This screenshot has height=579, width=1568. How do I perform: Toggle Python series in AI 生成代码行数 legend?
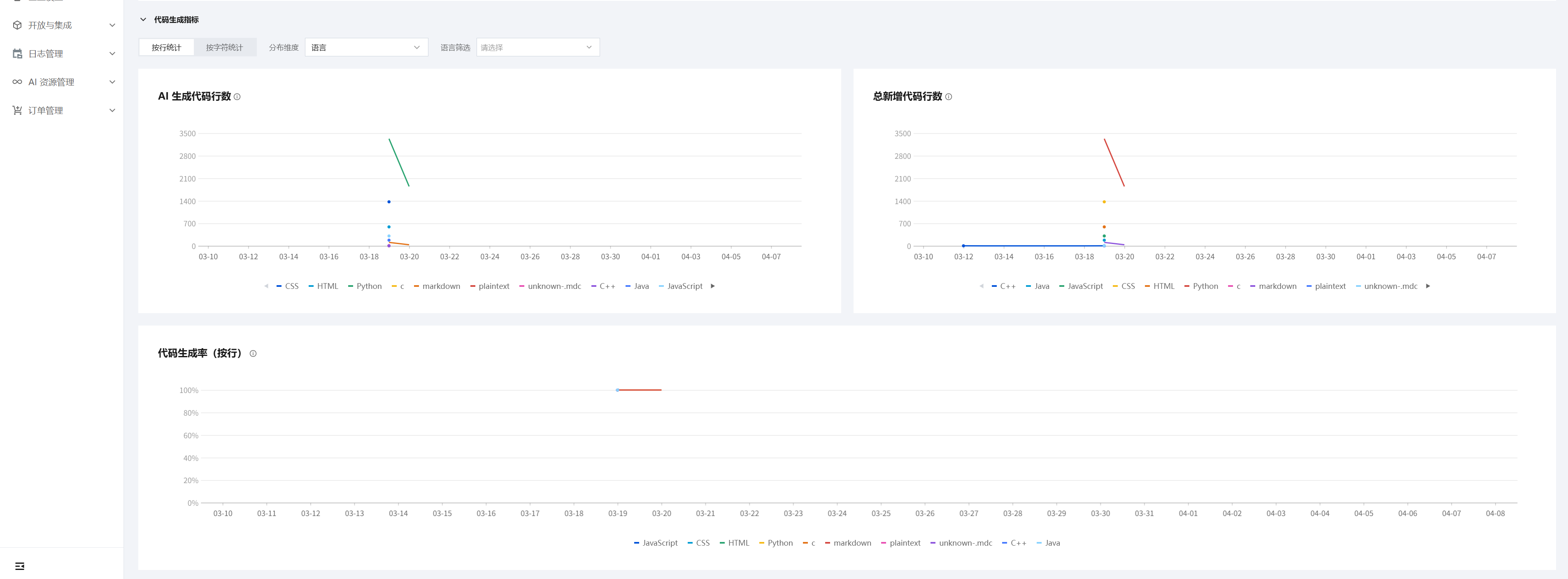pos(368,286)
